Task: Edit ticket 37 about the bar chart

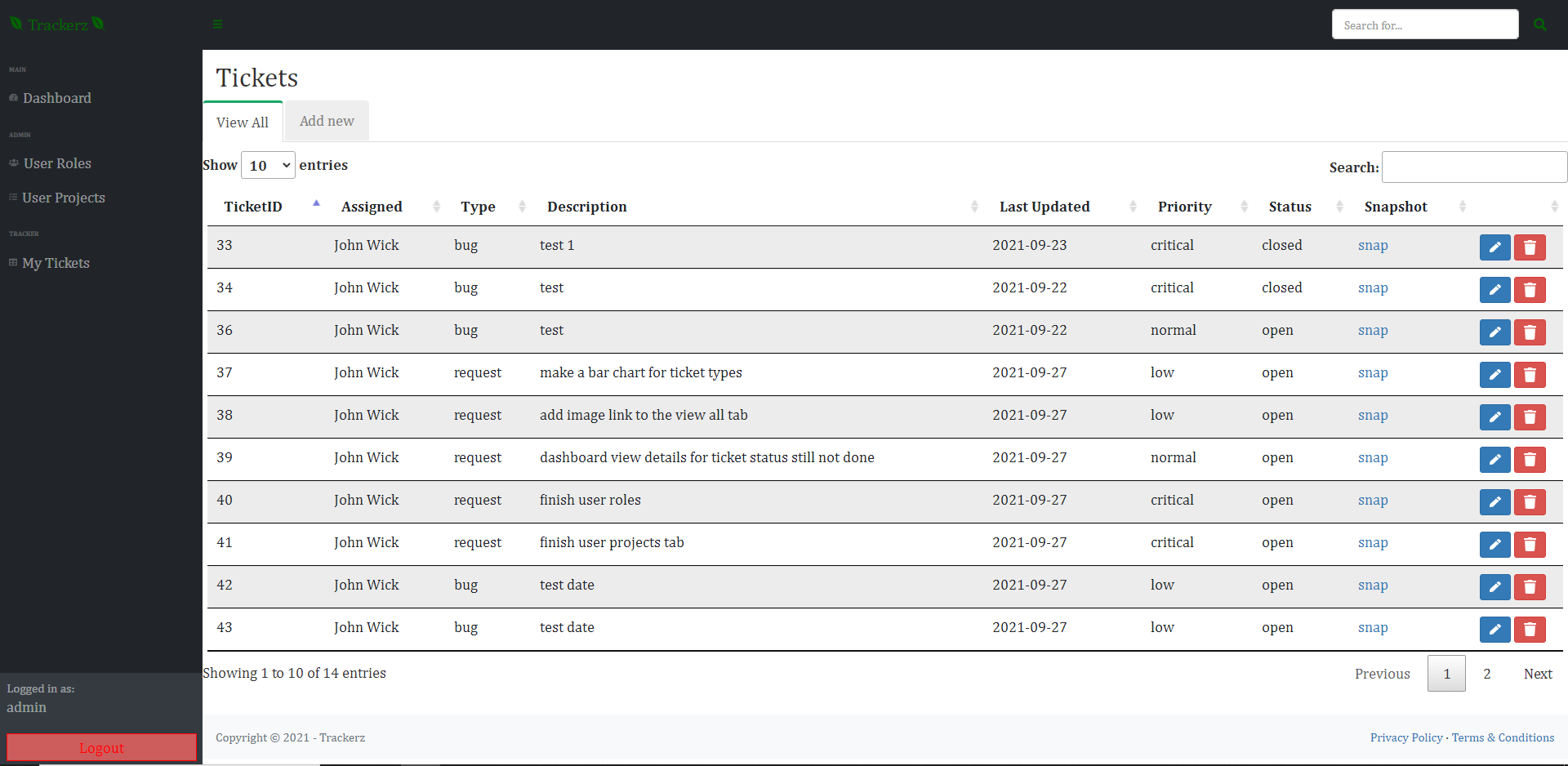Action: (1494, 374)
